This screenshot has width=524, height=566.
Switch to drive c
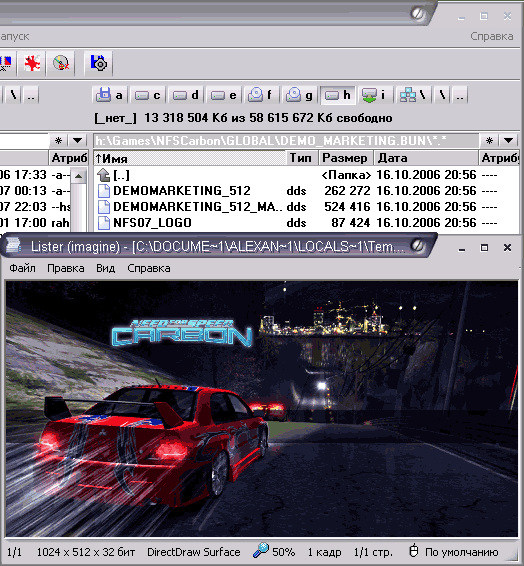[148, 95]
